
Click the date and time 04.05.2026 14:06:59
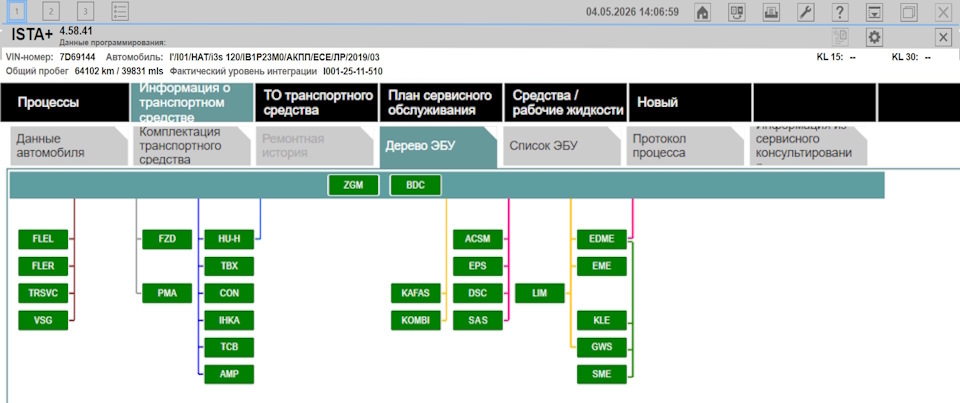632,12
